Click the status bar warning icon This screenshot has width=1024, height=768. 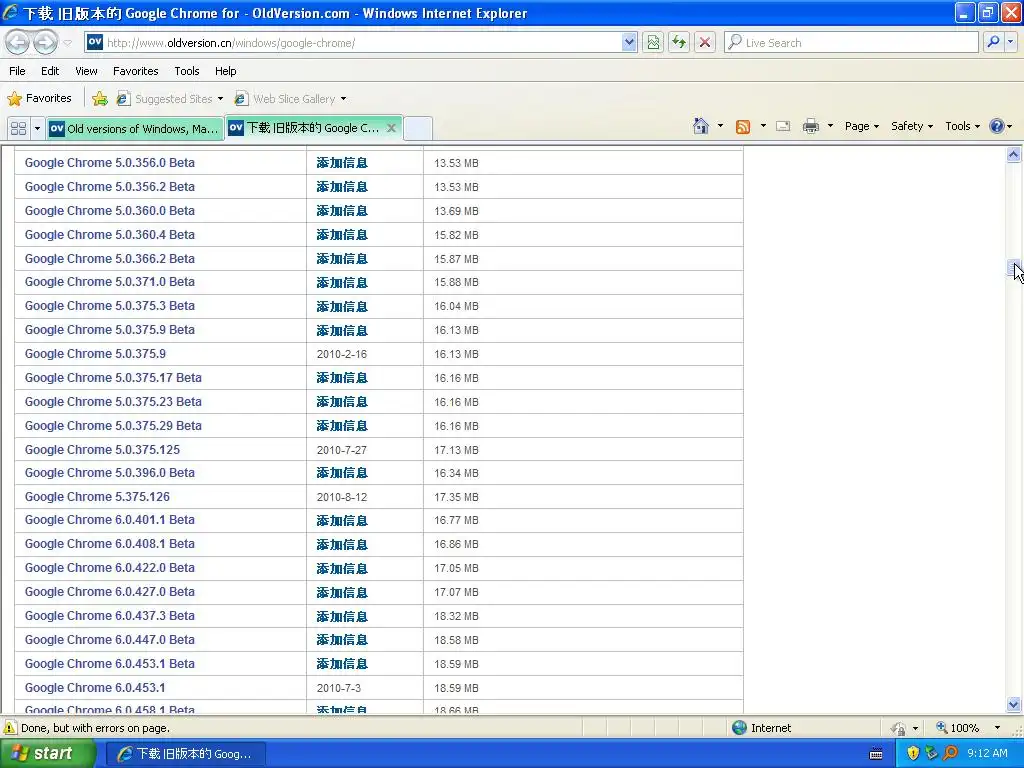tap(10, 728)
